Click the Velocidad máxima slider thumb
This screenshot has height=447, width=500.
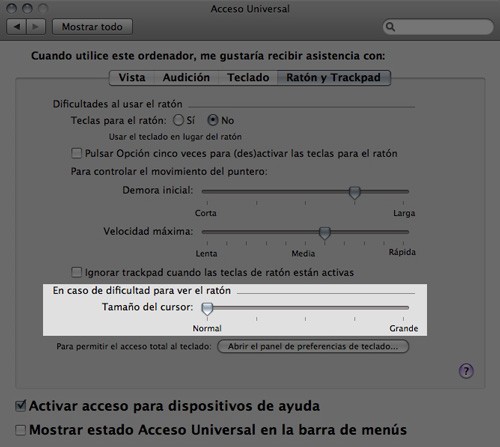click(325, 233)
